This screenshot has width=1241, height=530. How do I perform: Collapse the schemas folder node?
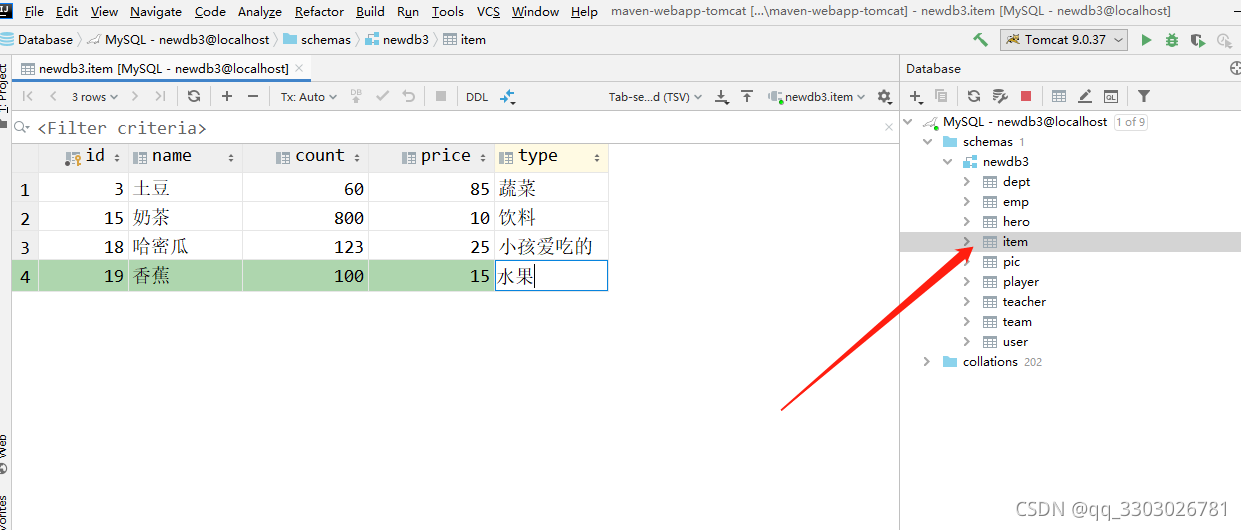928,142
